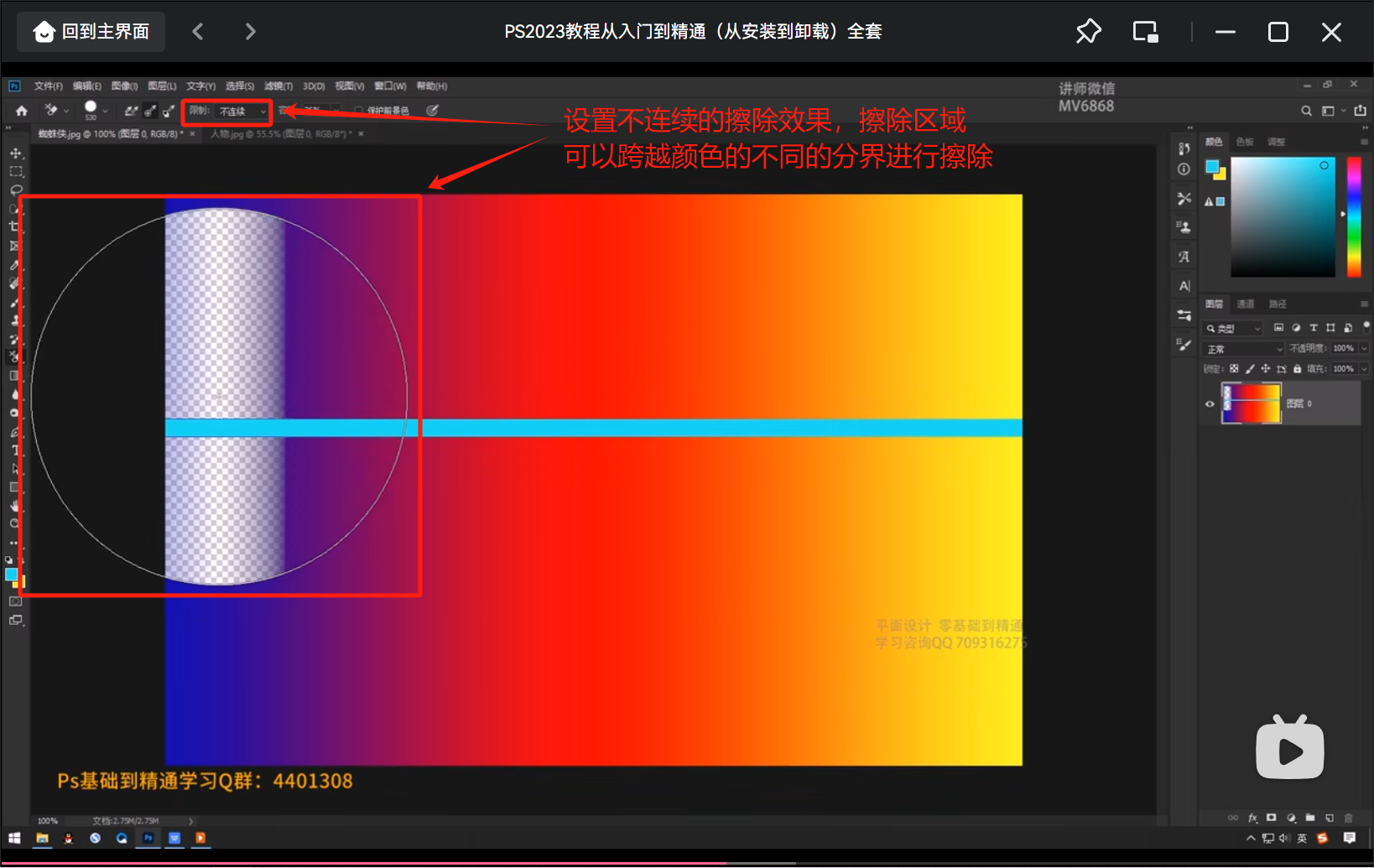1374x868 pixels.
Task: Select Sampling: Once option icon
Action: (149, 111)
